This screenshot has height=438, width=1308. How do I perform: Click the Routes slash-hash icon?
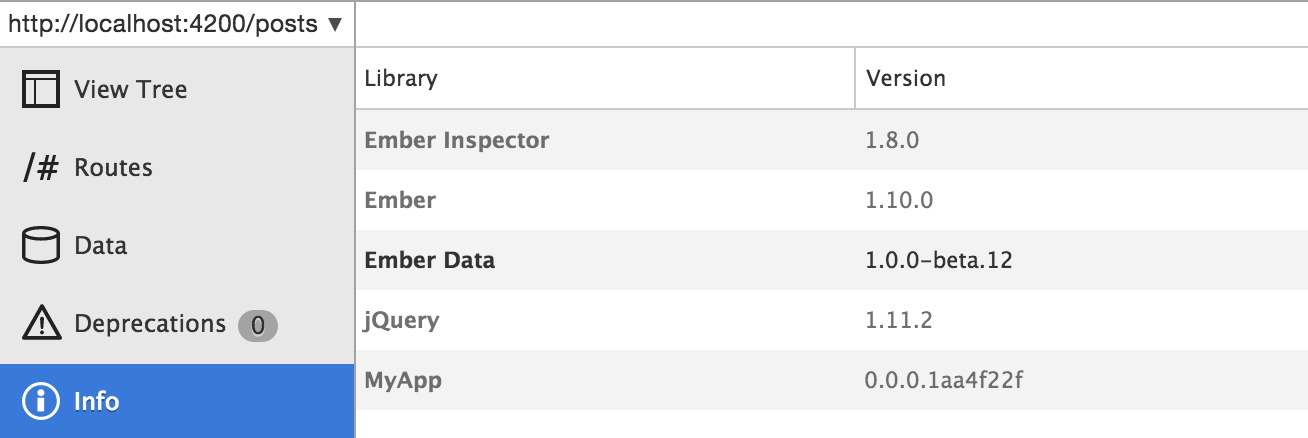coord(41,167)
